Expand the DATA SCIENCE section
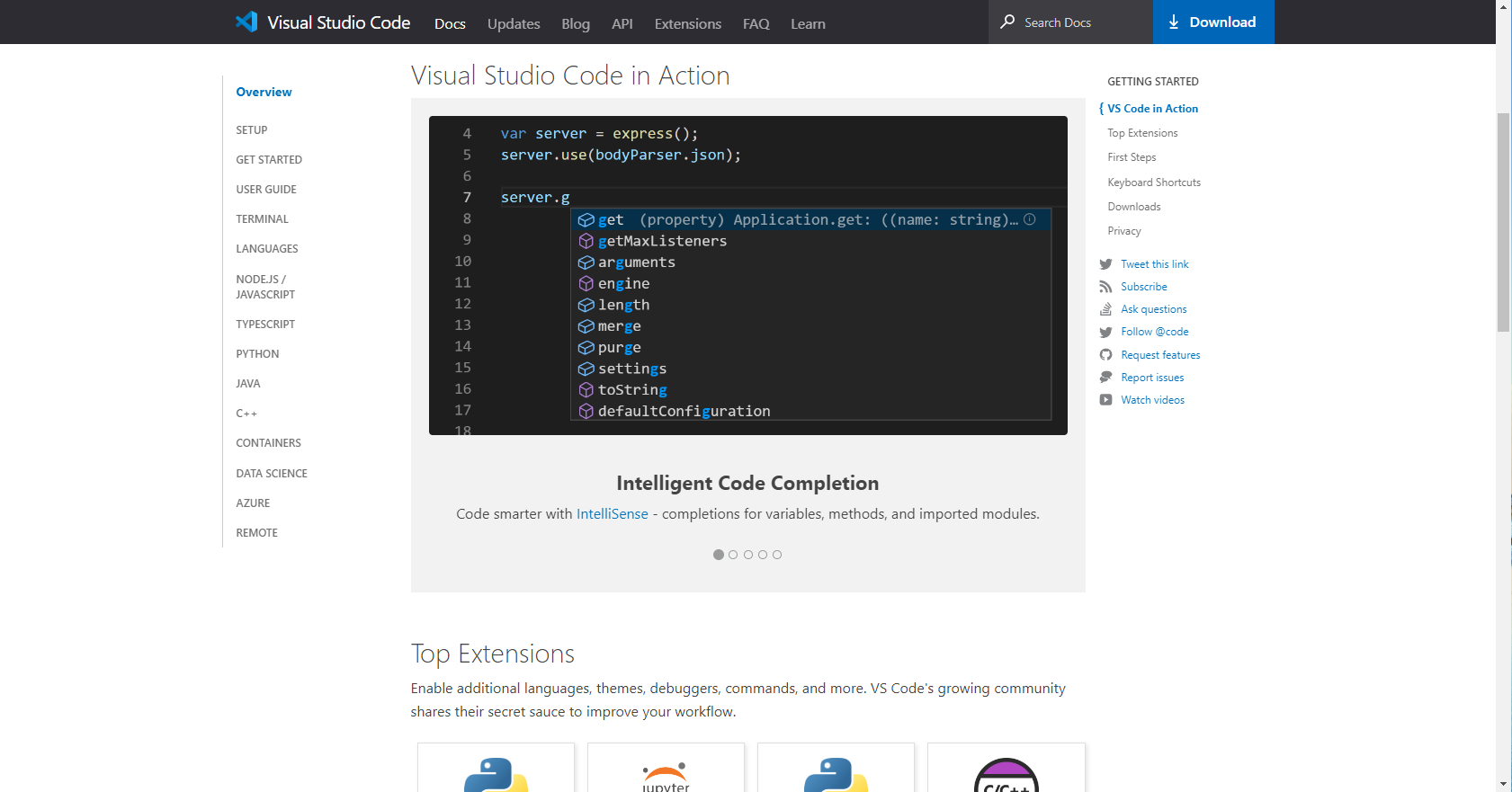This screenshot has height=792, width=1512. (272, 474)
